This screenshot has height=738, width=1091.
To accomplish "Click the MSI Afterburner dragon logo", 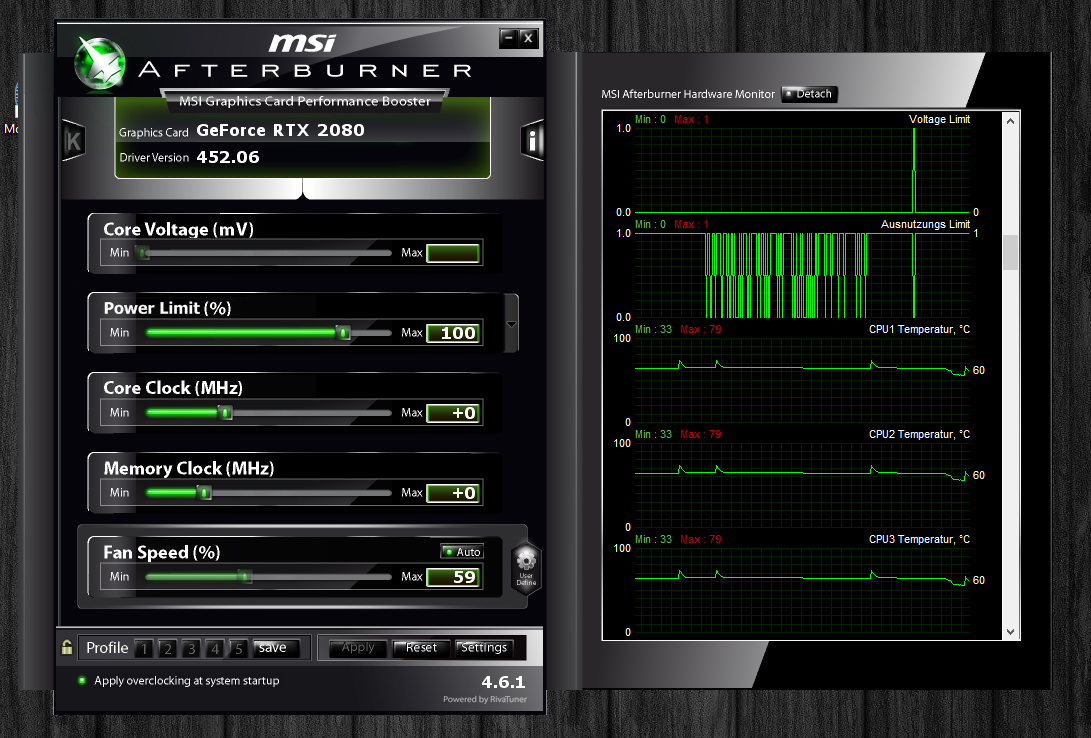I will (100, 64).
